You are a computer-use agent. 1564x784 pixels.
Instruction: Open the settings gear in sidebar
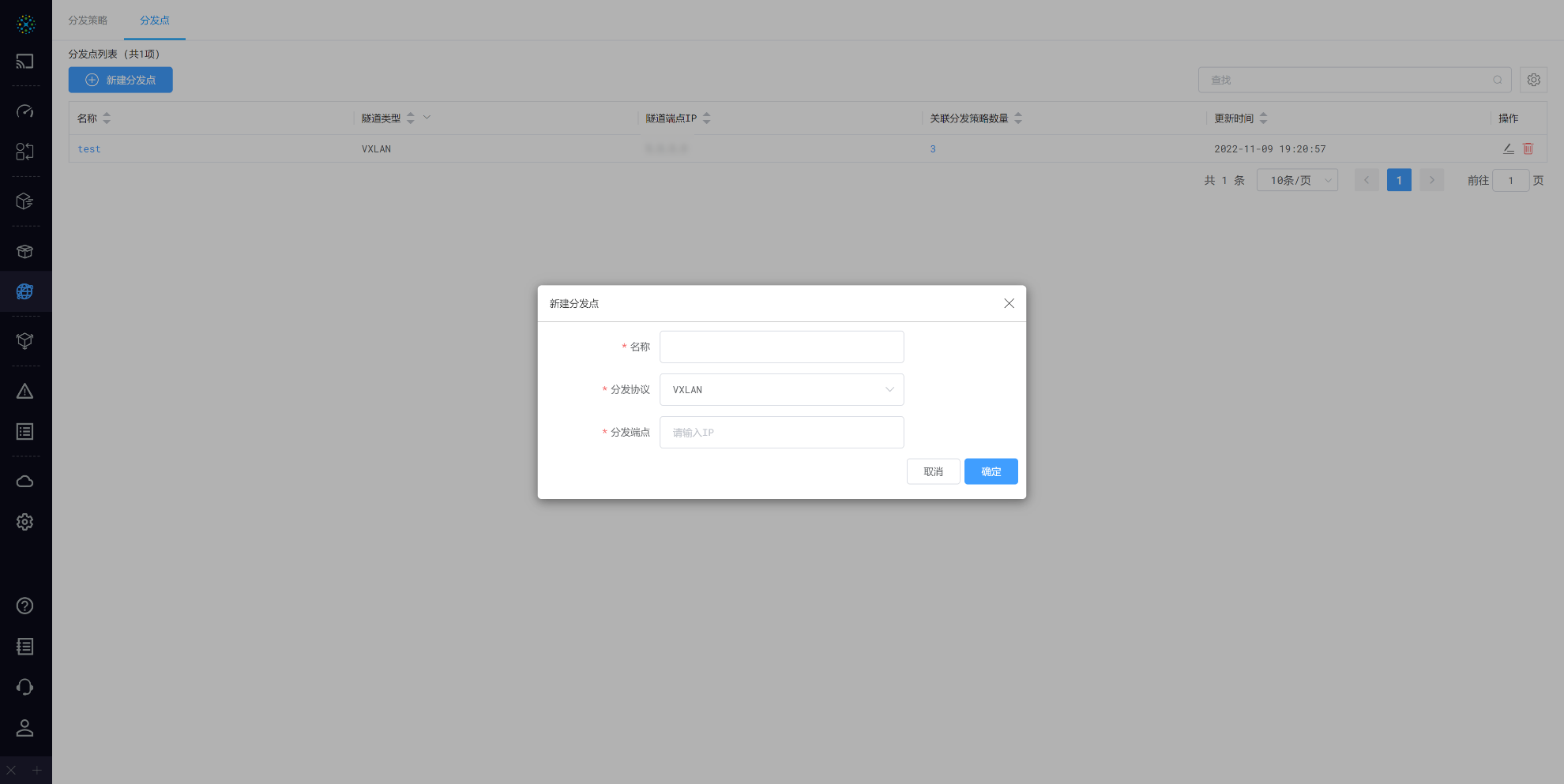(25, 522)
